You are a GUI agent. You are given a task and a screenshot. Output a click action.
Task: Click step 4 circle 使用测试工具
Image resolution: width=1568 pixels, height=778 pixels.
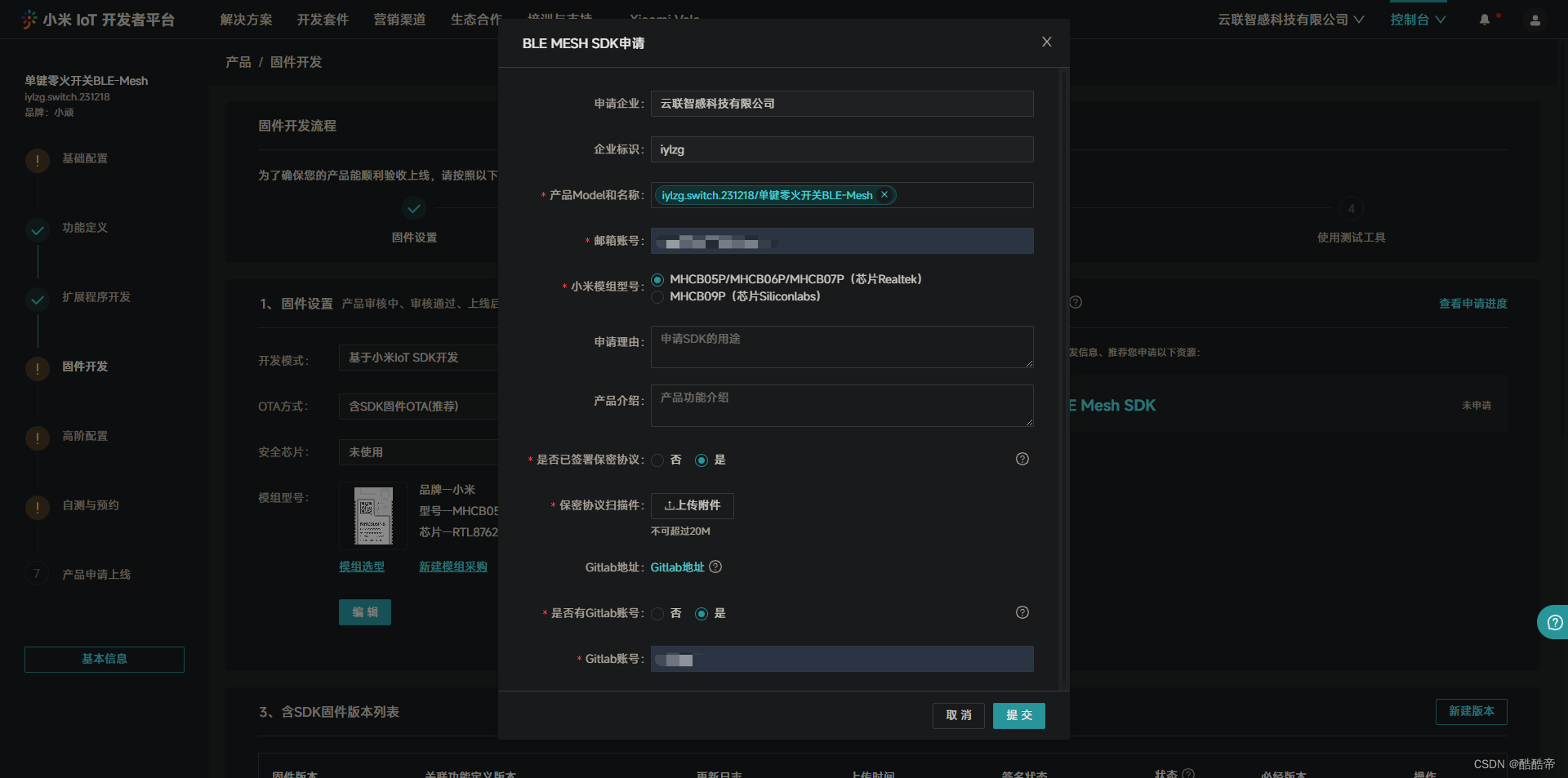coord(1351,209)
